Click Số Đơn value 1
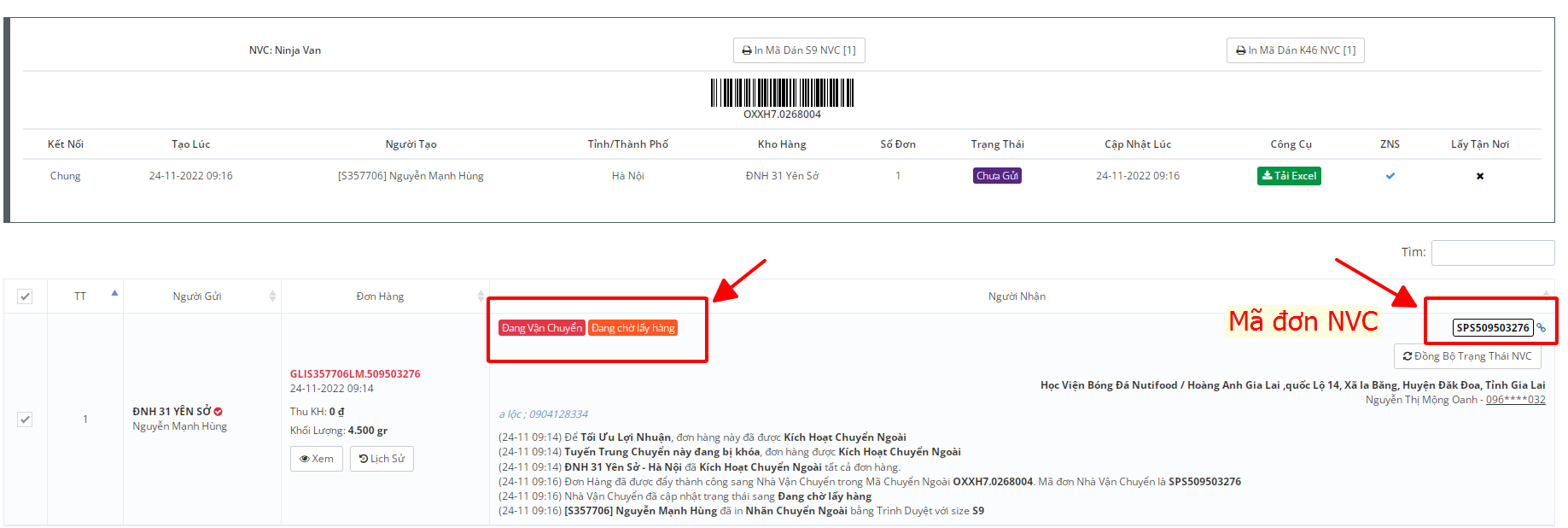This screenshot has height=528, width=1568. tap(898, 176)
